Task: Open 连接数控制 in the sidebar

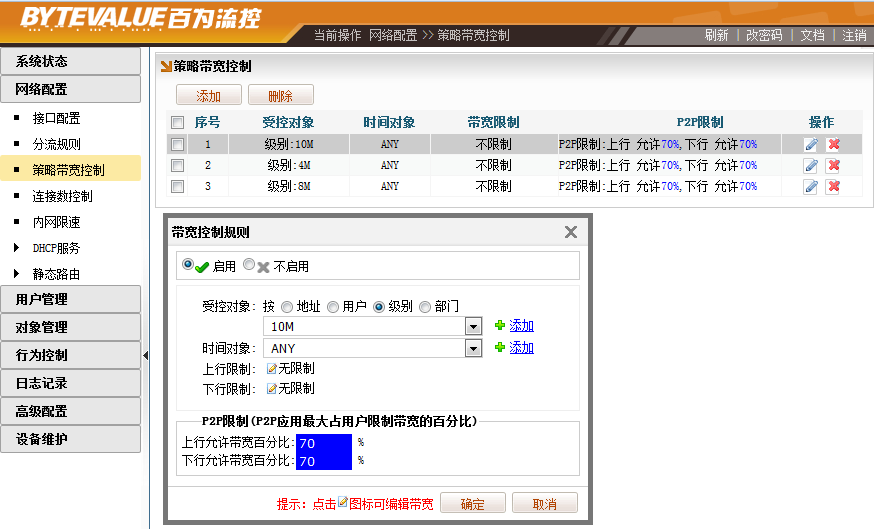Action: pyautogui.click(x=62, y=196)
